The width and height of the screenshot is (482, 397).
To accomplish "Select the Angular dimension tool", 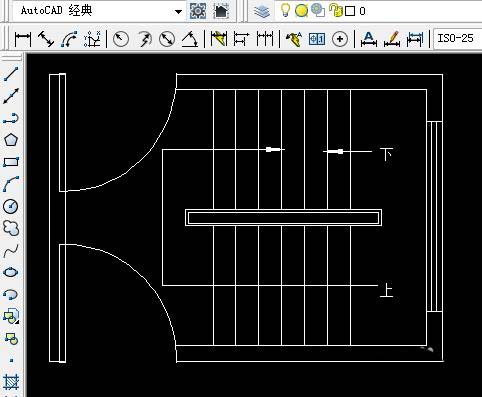I will (190, 39).
